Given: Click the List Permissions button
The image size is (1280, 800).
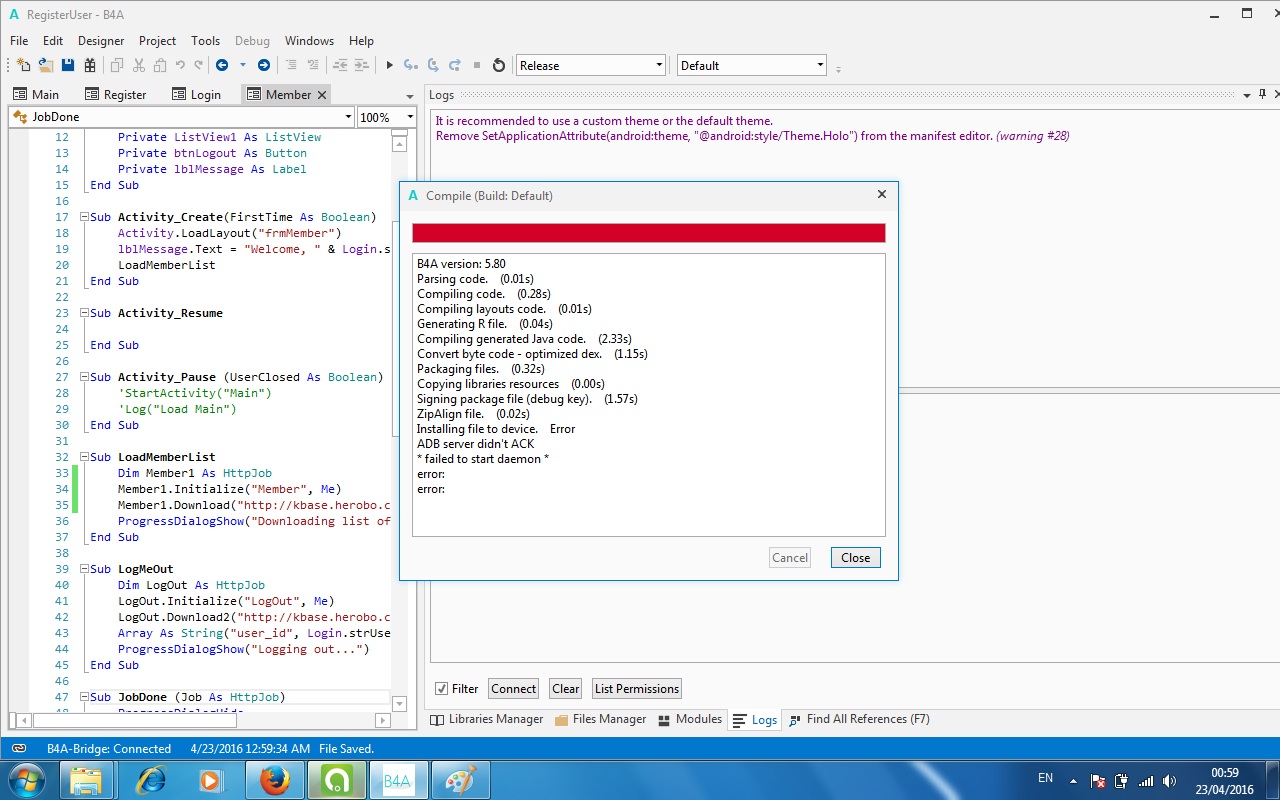Looking at the screenshot, I should pos(637,688).
